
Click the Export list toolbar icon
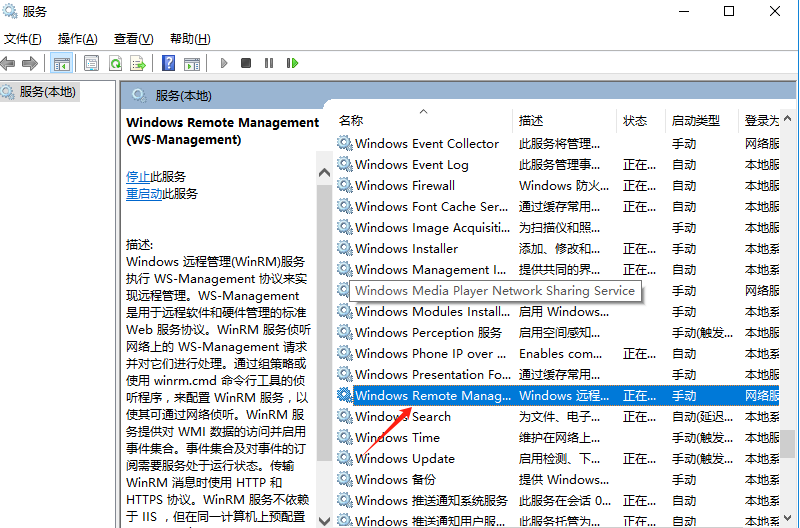click(138, 63)
